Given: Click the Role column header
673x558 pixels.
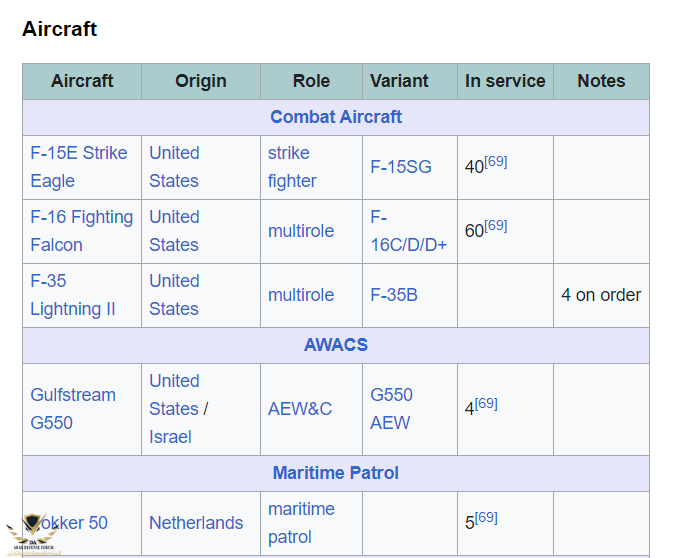Looking at the screenshot, I should 312,81.
